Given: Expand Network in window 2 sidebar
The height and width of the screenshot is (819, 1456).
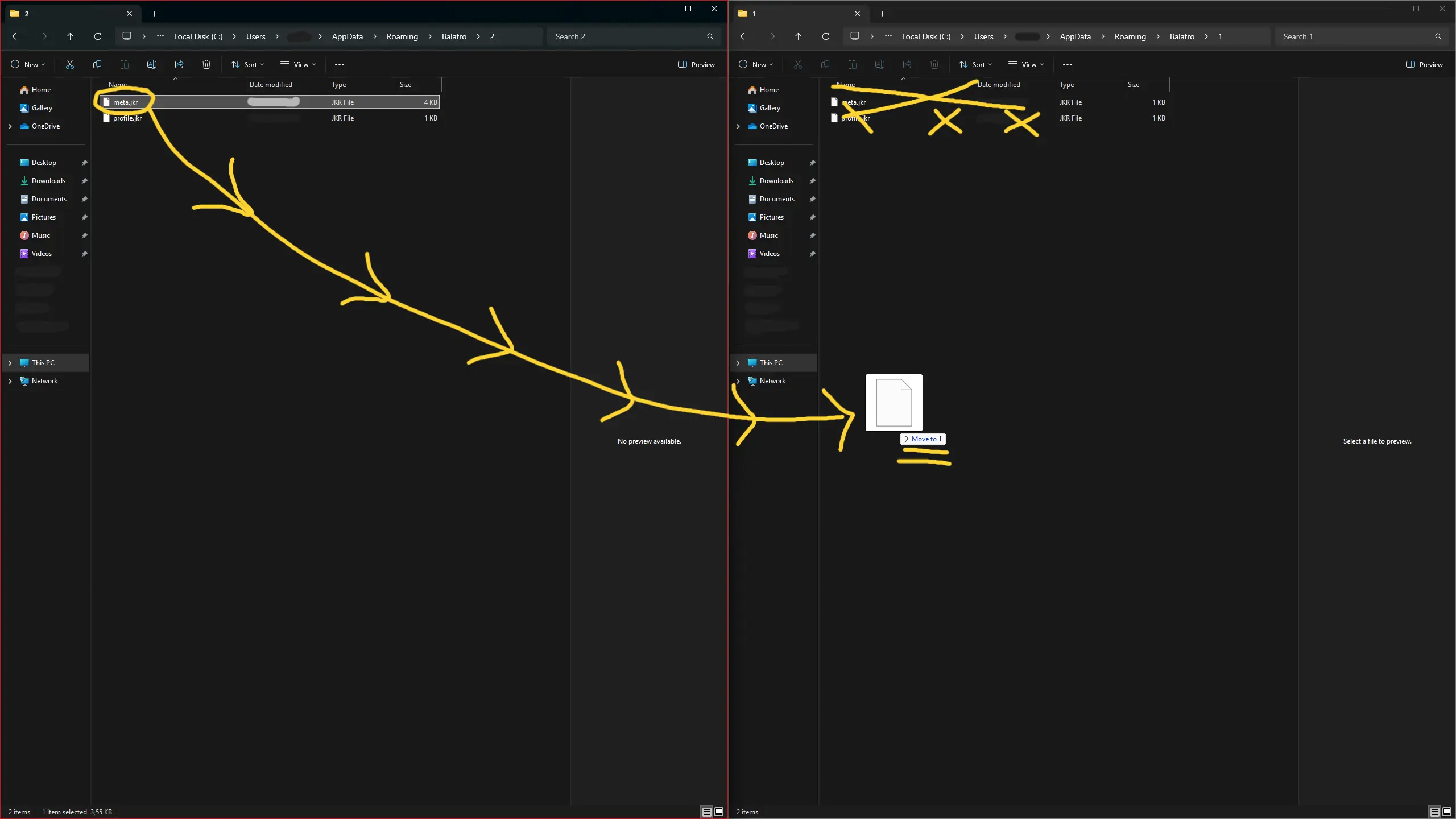Looking at the screenshot, I should [x=10, y=381].
